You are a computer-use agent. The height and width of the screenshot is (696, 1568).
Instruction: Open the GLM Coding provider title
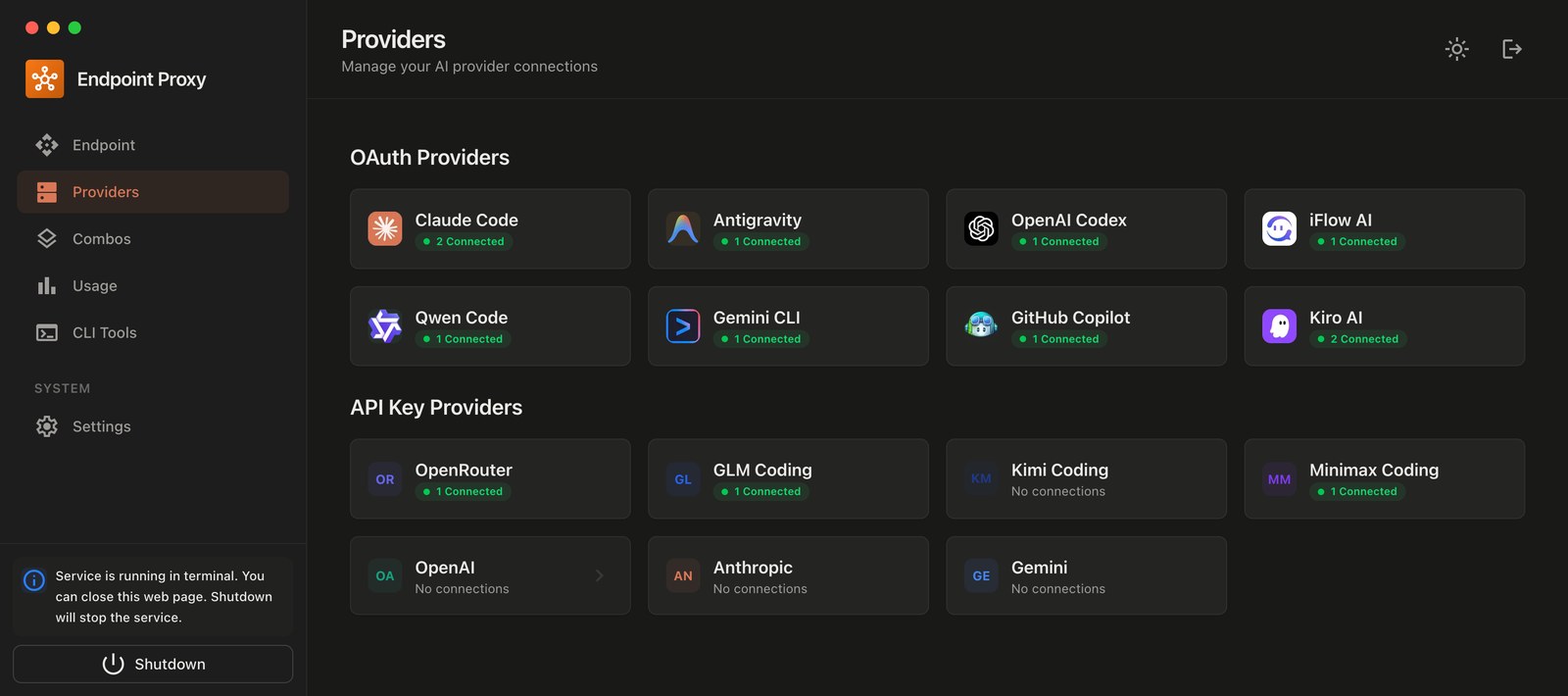(x=762, y=471)
